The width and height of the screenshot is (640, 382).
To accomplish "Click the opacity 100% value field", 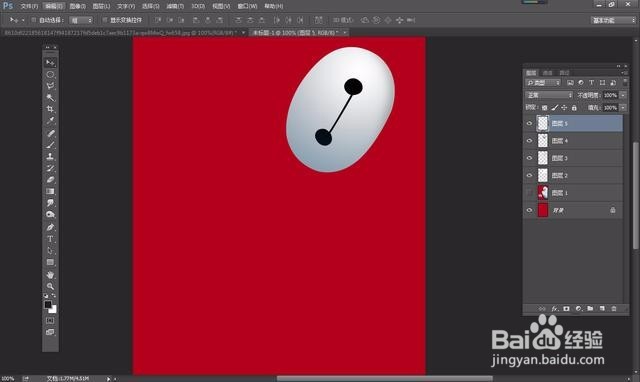I will pyautogui.click(x=610, y=95).
